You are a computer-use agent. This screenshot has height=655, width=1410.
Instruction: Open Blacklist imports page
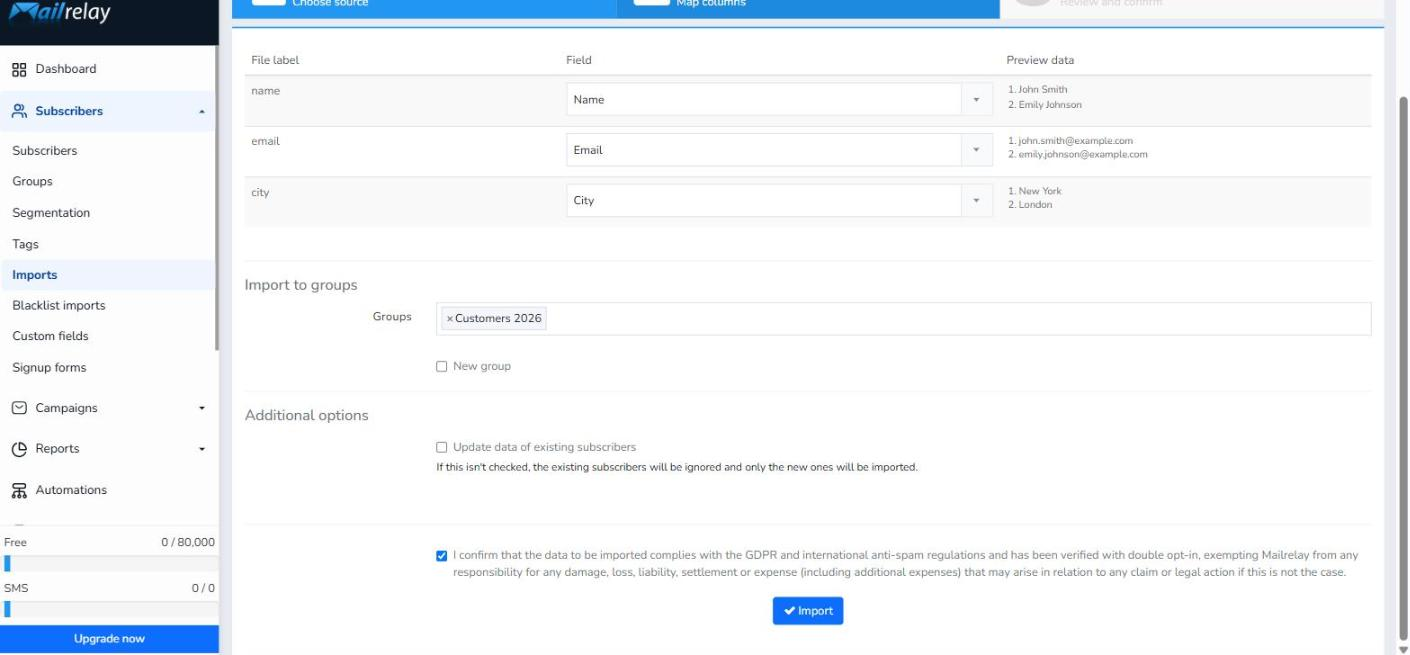pyautogui.click(x=58, y=306)
